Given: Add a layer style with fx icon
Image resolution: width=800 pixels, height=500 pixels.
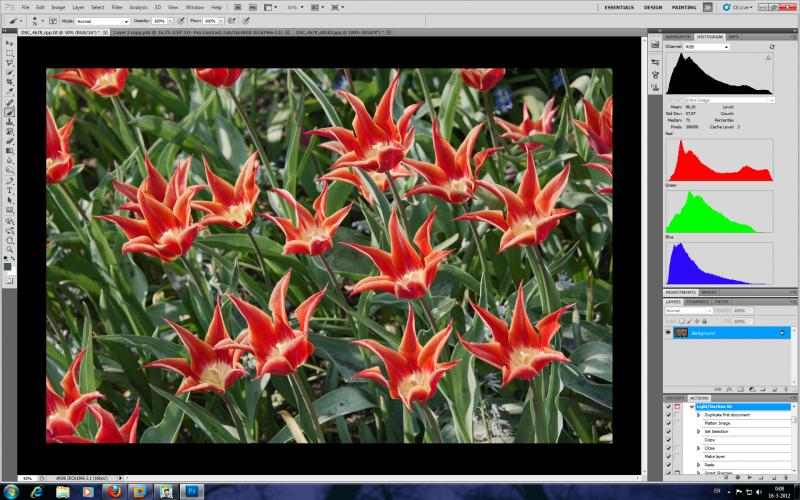Looking at the screenshot, I should 729,389.
